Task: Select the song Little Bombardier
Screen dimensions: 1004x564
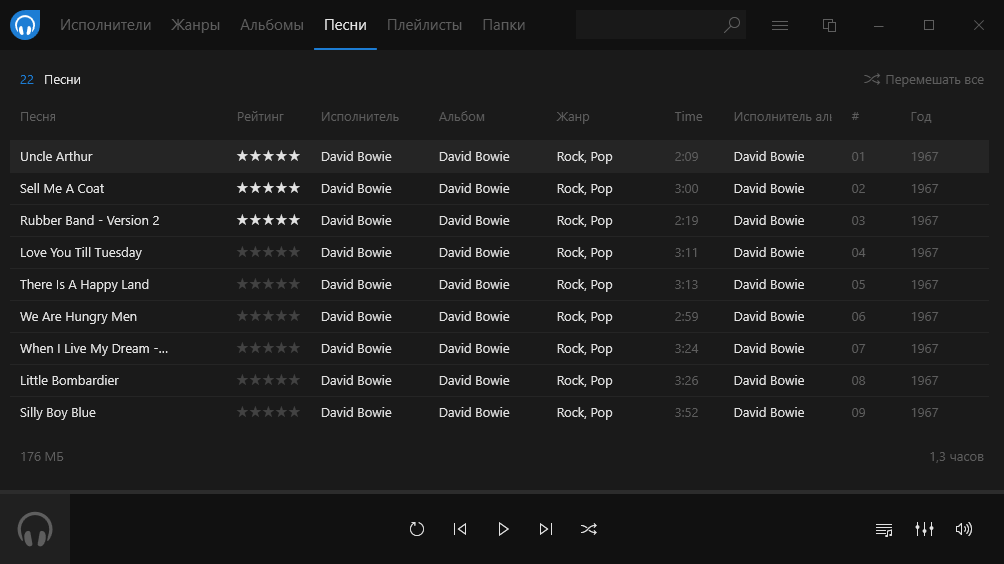Action: tap(69, 380)
